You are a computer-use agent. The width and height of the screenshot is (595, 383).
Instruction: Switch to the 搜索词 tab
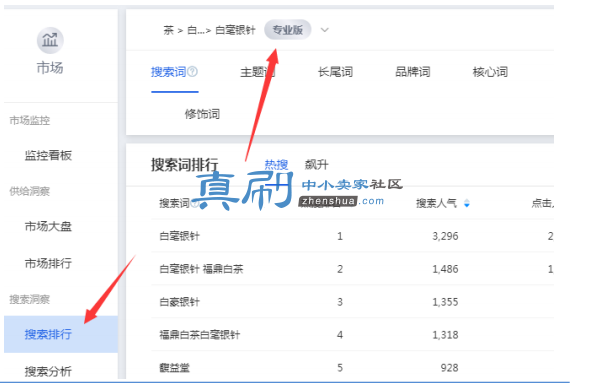(x=168, y=71)
